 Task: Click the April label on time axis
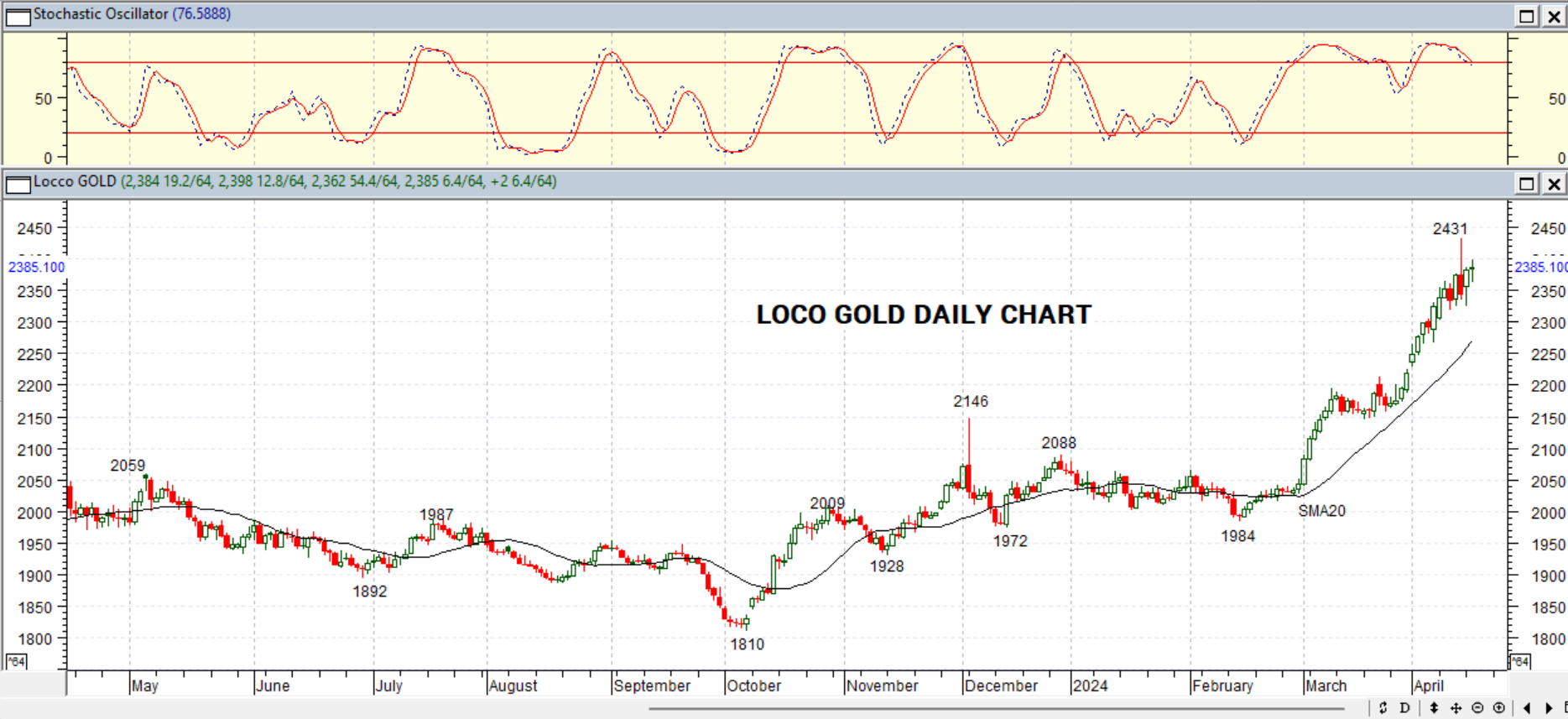(x=1429, y=685)
